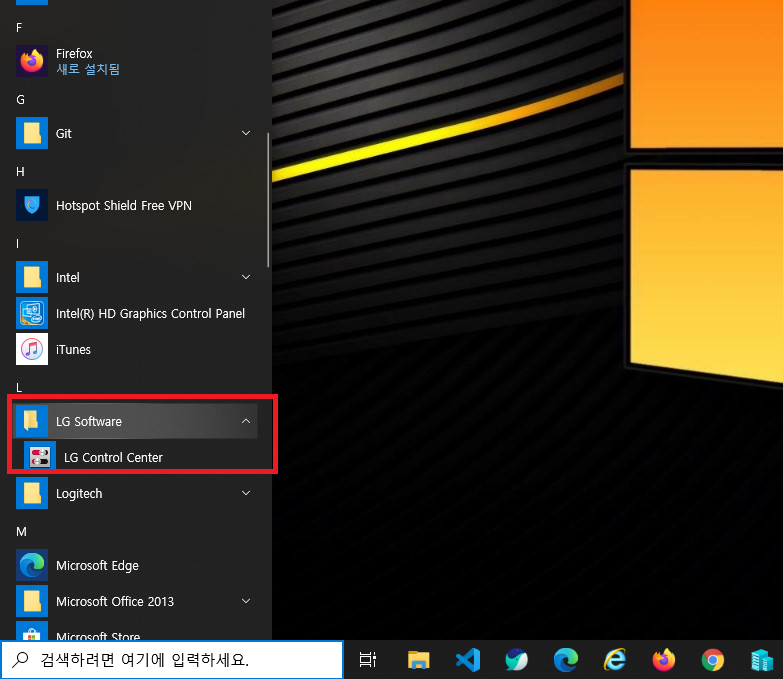Click the Start menu app list scrollbar
This screenshot has width=783, height=679.
[268, 200]
